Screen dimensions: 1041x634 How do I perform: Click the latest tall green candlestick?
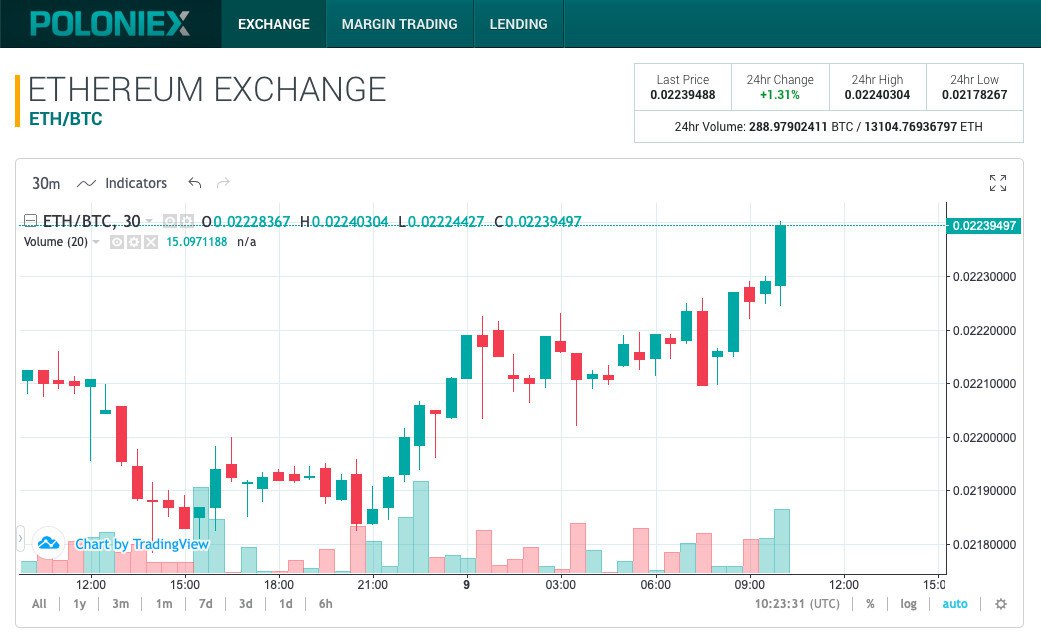pos(780,256)
